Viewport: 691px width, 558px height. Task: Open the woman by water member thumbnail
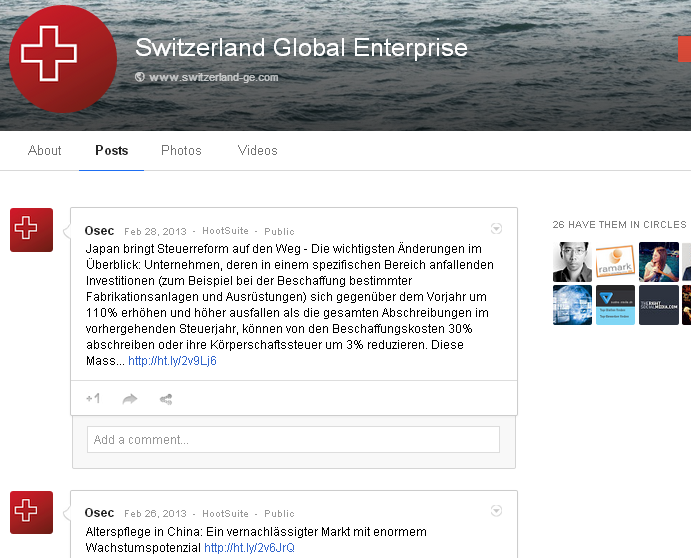pyautogui.click(x=659, y=262)
